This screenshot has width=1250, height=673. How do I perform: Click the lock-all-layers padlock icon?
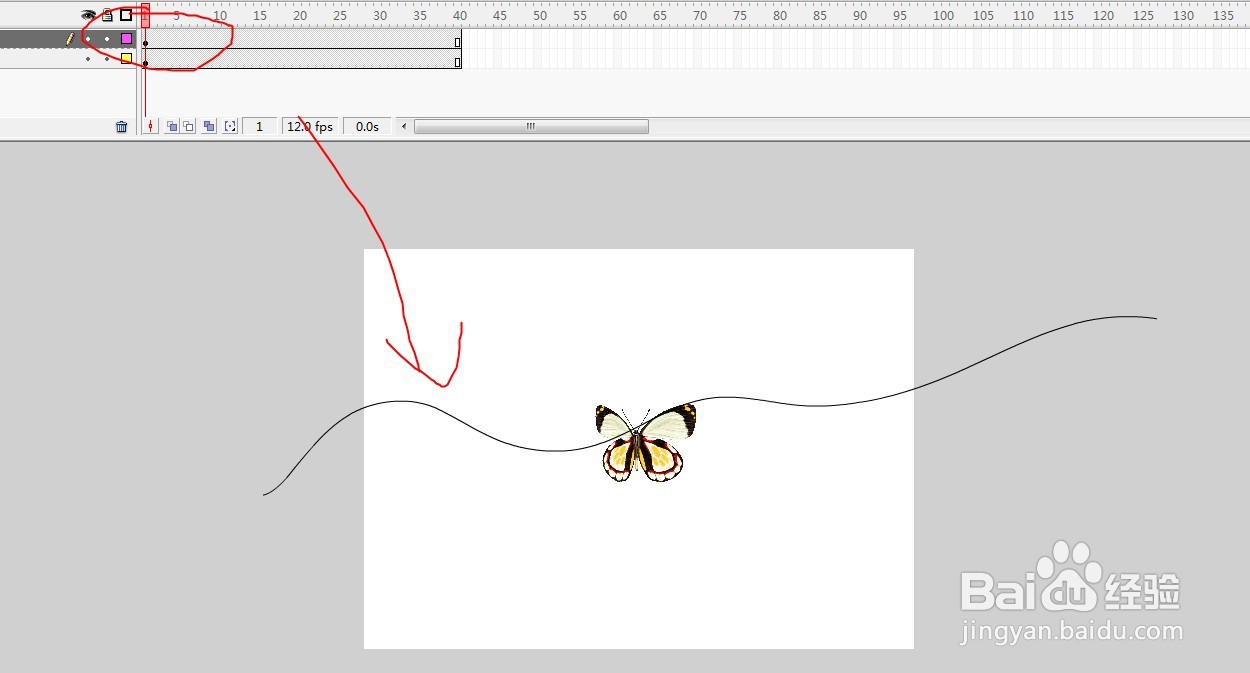click(107, 15)
